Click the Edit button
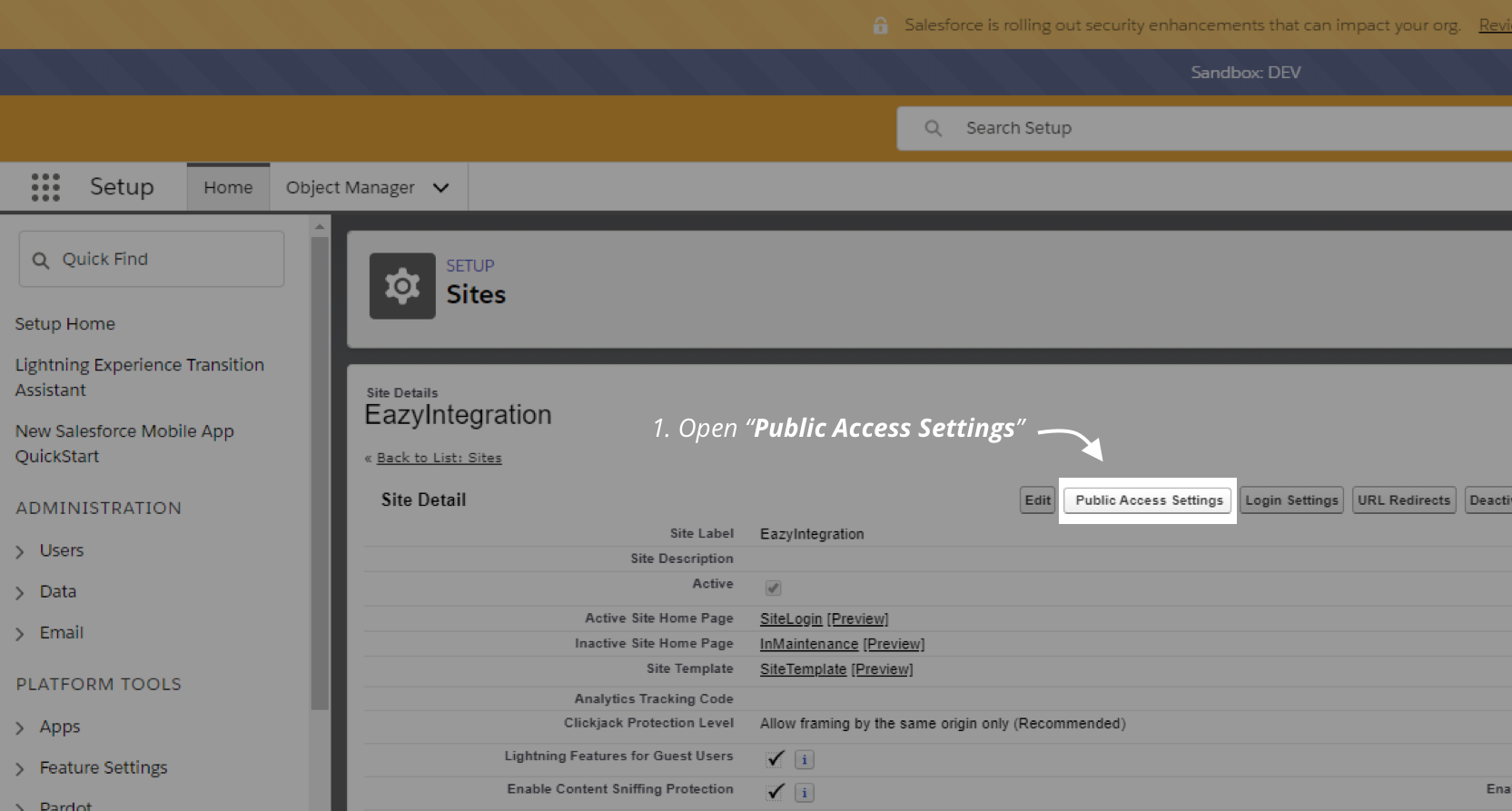1512x811 pixels. click(x=1037, y=500)
